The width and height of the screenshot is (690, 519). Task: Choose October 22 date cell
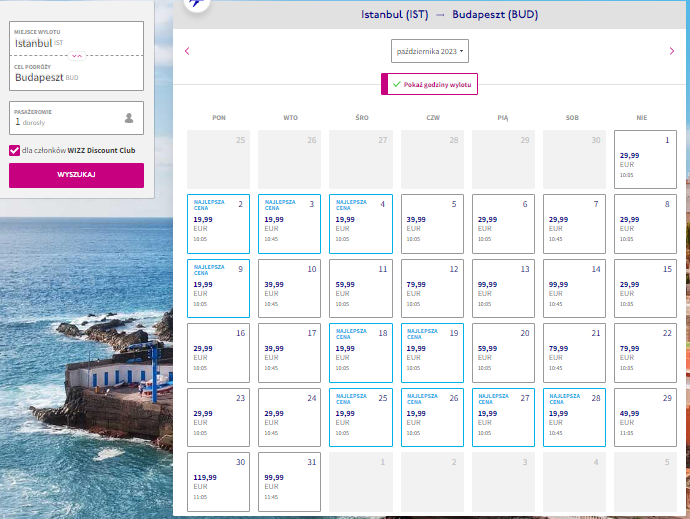646,353
